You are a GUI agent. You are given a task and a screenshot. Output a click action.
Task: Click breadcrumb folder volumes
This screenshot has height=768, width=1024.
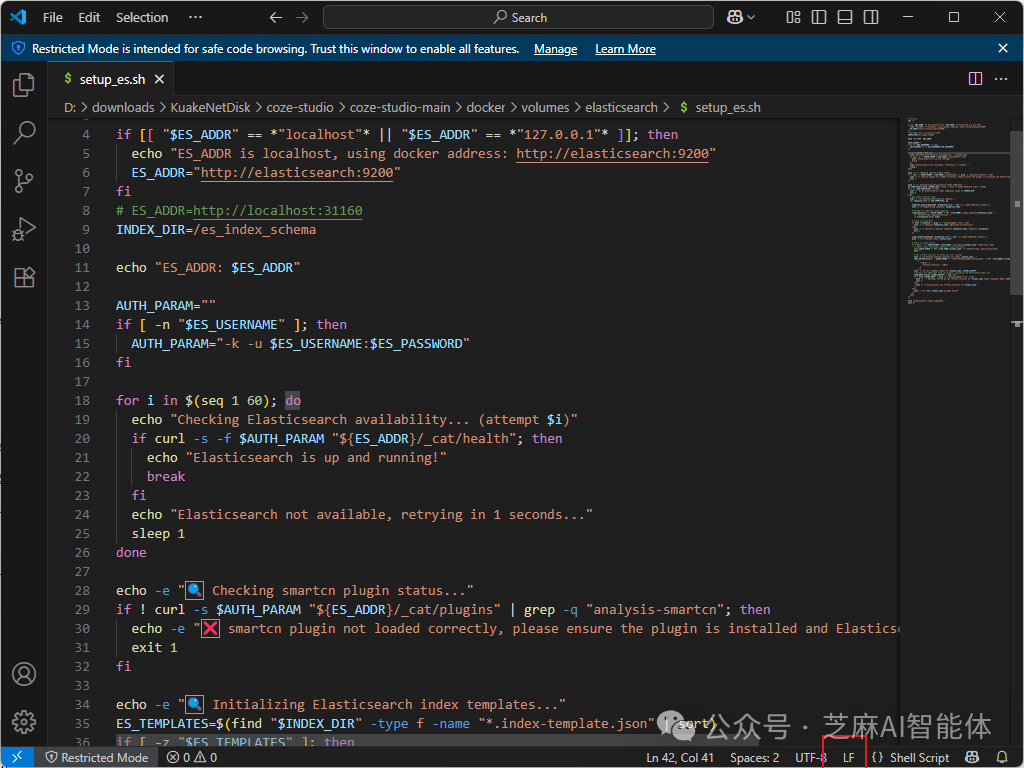tap(545, 107)
